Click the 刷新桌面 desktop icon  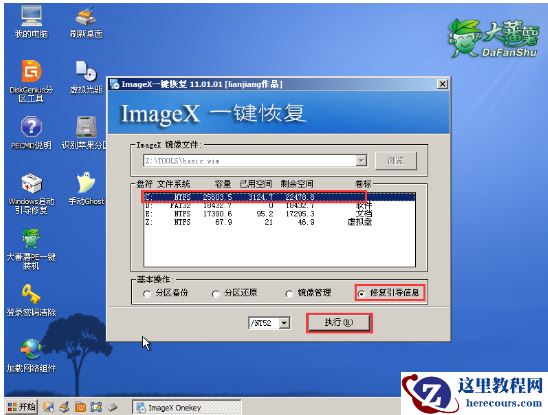click(x=86, y=22)
